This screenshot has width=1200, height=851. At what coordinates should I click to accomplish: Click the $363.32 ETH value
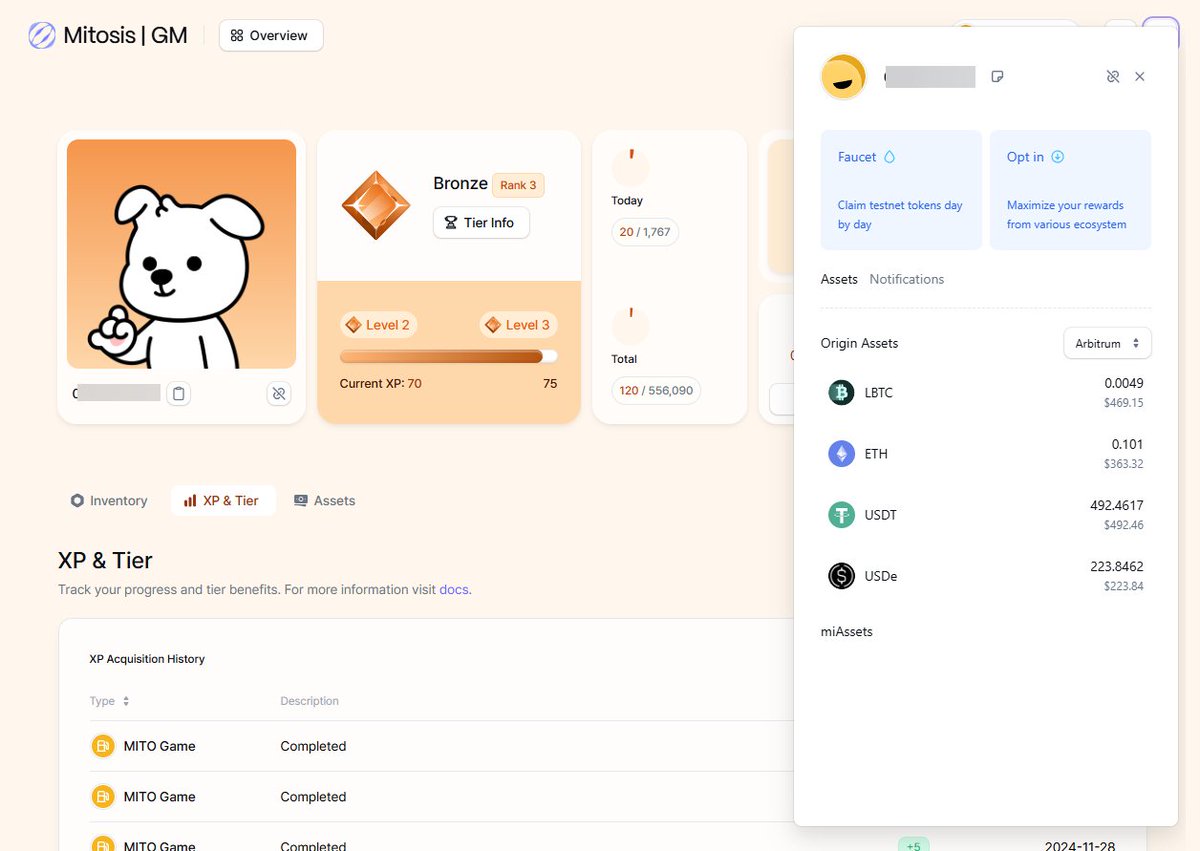pos(1124,464)
